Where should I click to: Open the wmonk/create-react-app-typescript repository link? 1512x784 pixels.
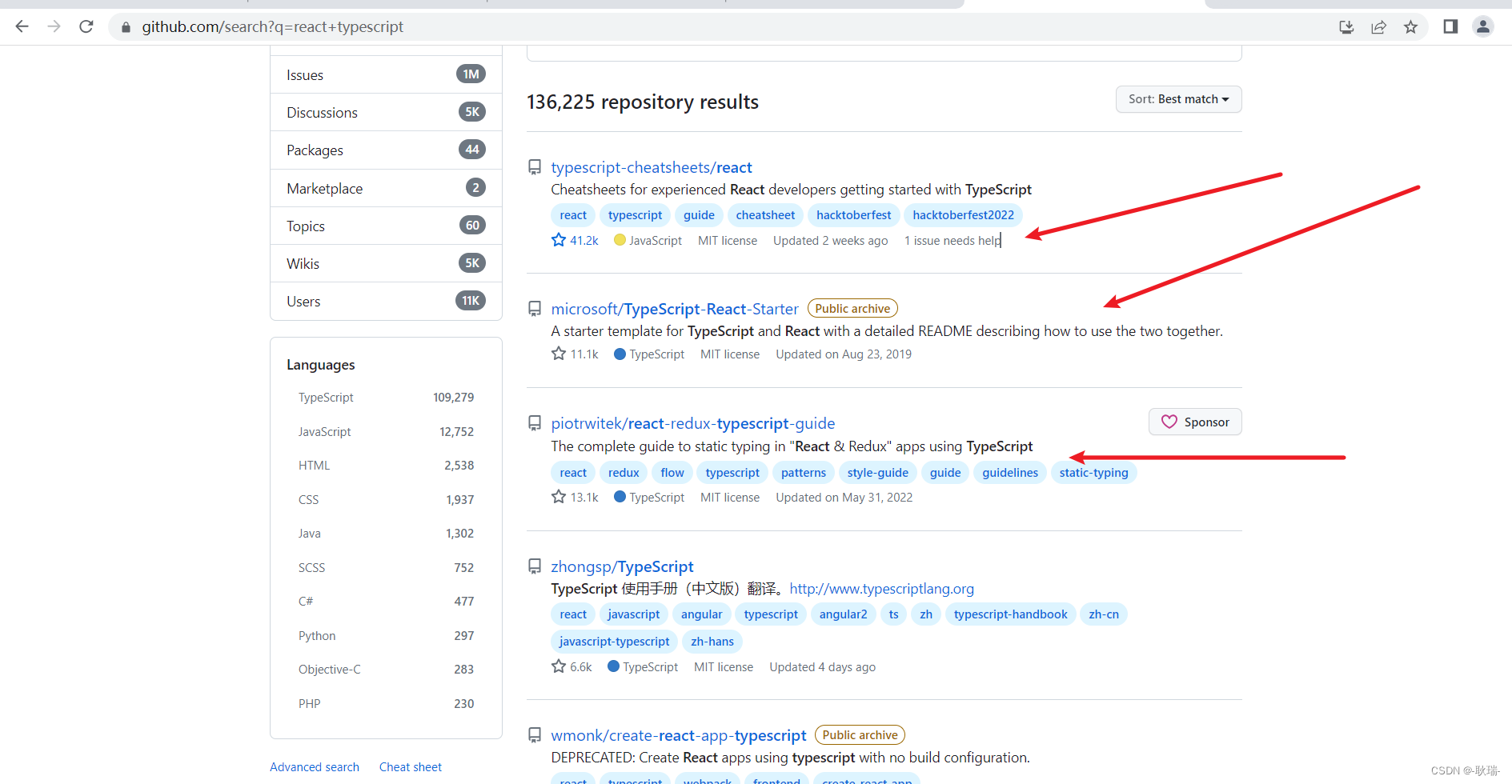coord(679,735)
